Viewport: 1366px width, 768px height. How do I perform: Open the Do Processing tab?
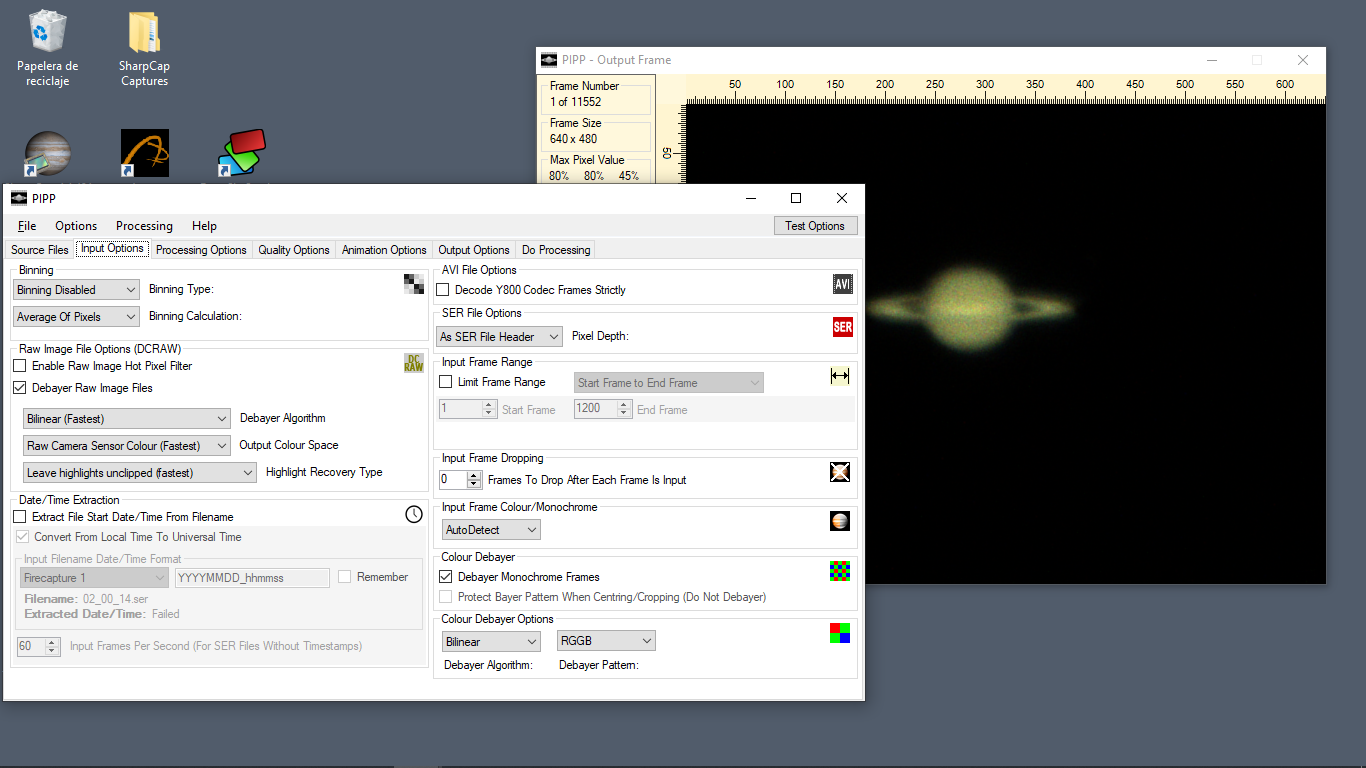556,250
